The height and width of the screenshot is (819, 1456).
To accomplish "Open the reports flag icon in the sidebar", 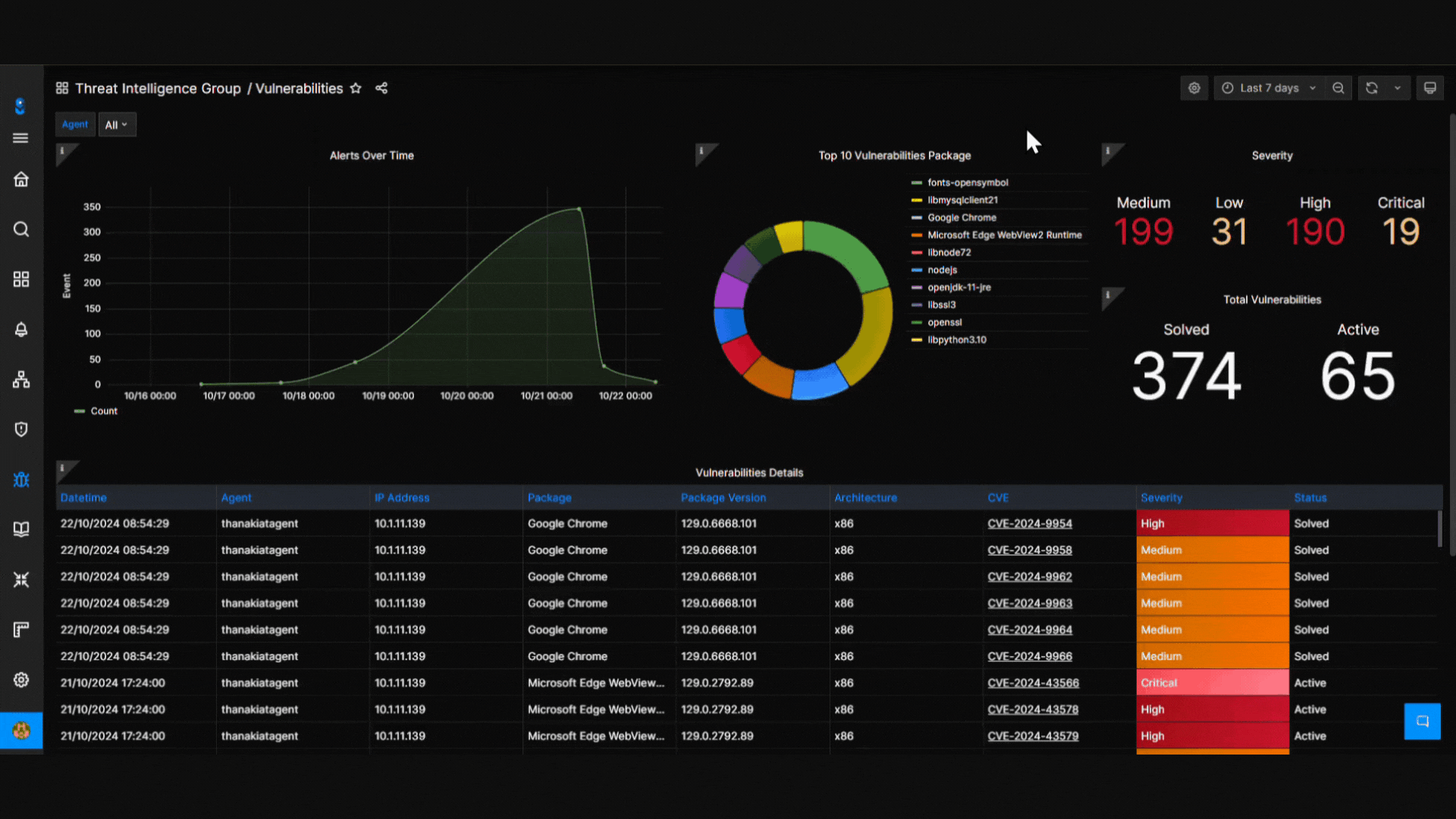I will 21,629.
